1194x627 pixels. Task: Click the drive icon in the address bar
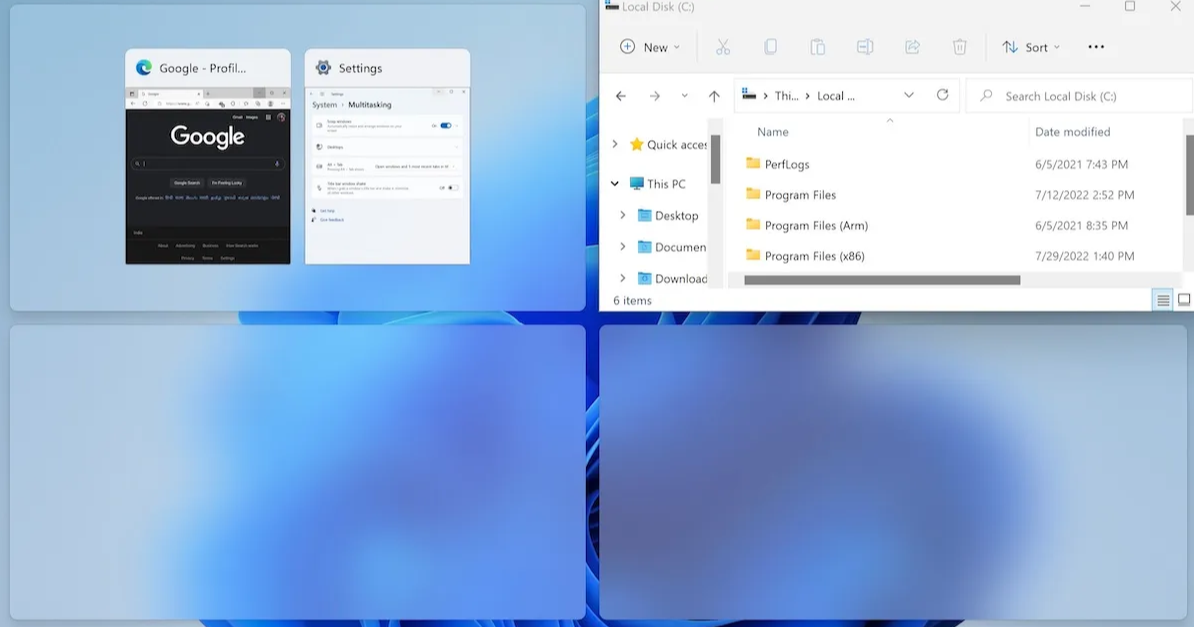749,95
